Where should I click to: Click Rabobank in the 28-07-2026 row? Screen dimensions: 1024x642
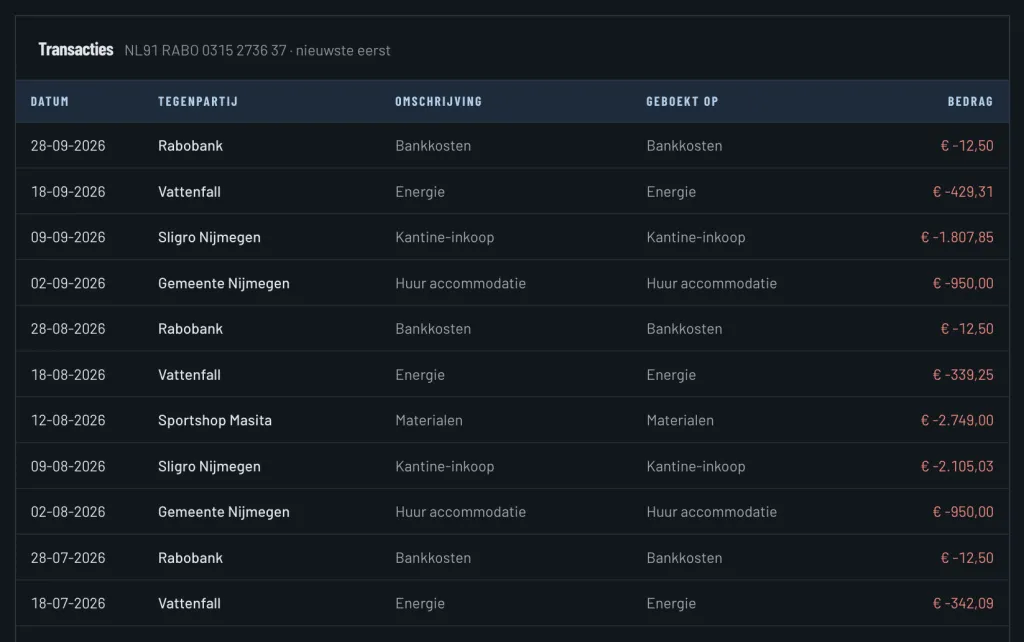pyautogui.click(x=190, y=558)
